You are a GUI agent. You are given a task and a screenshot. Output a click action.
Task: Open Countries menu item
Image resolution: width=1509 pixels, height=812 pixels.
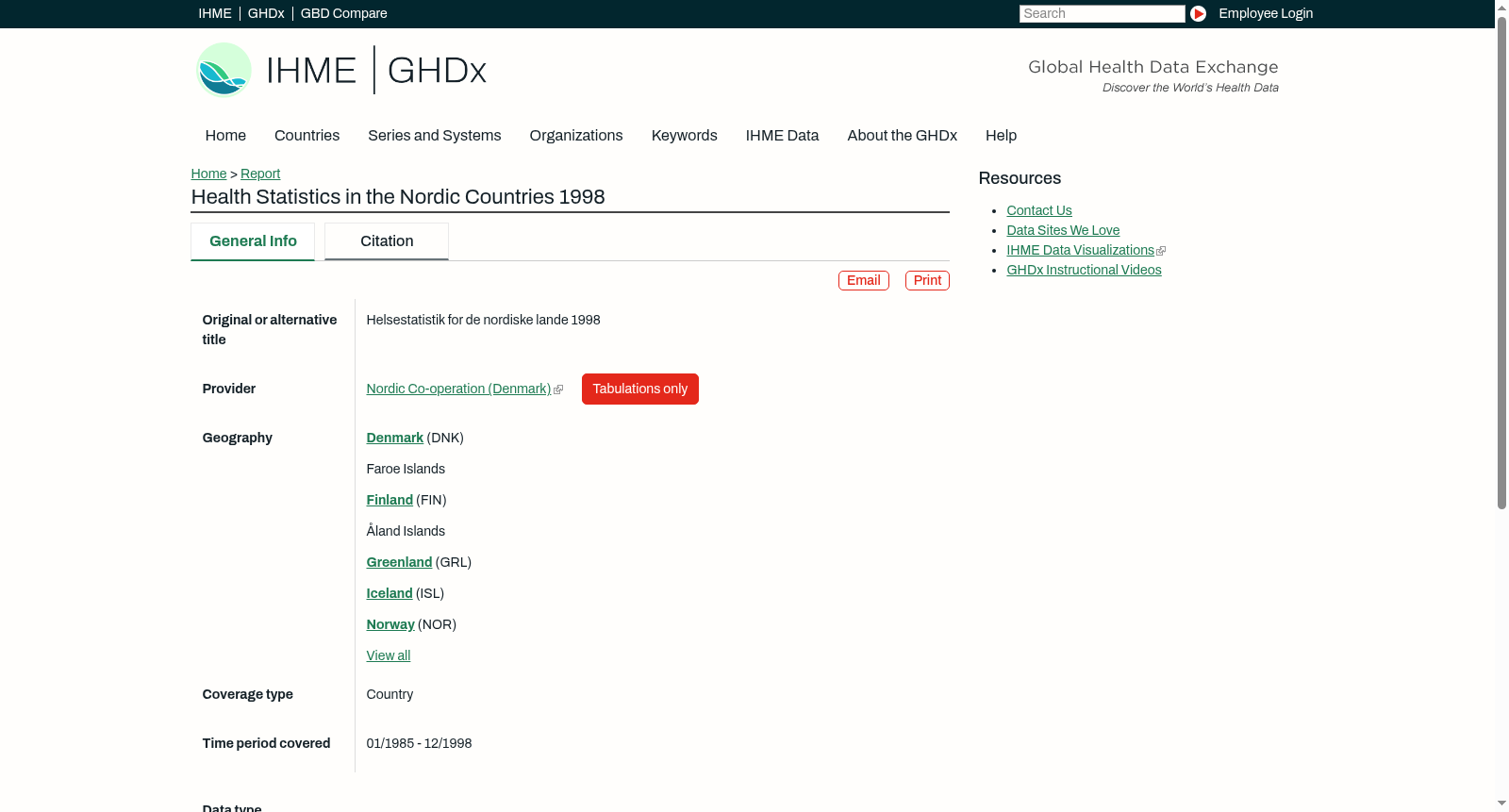click(307, 136)
